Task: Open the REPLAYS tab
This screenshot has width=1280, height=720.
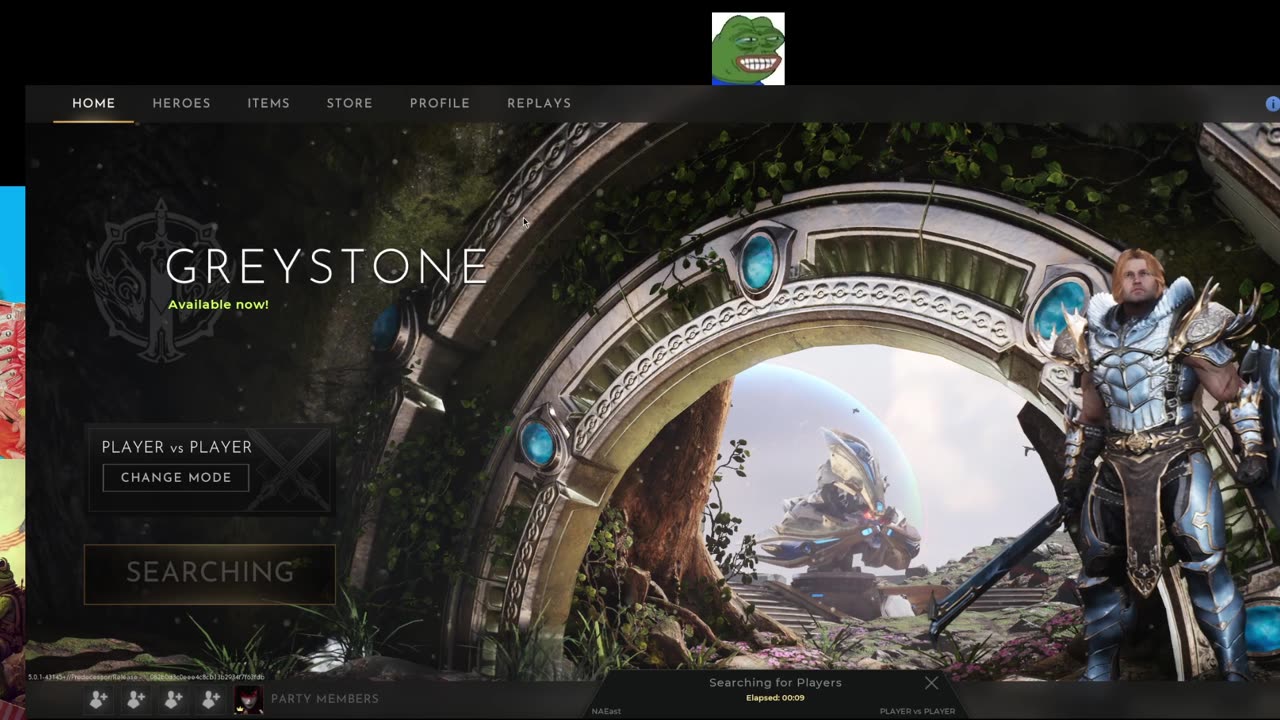Action: (539, 103)
